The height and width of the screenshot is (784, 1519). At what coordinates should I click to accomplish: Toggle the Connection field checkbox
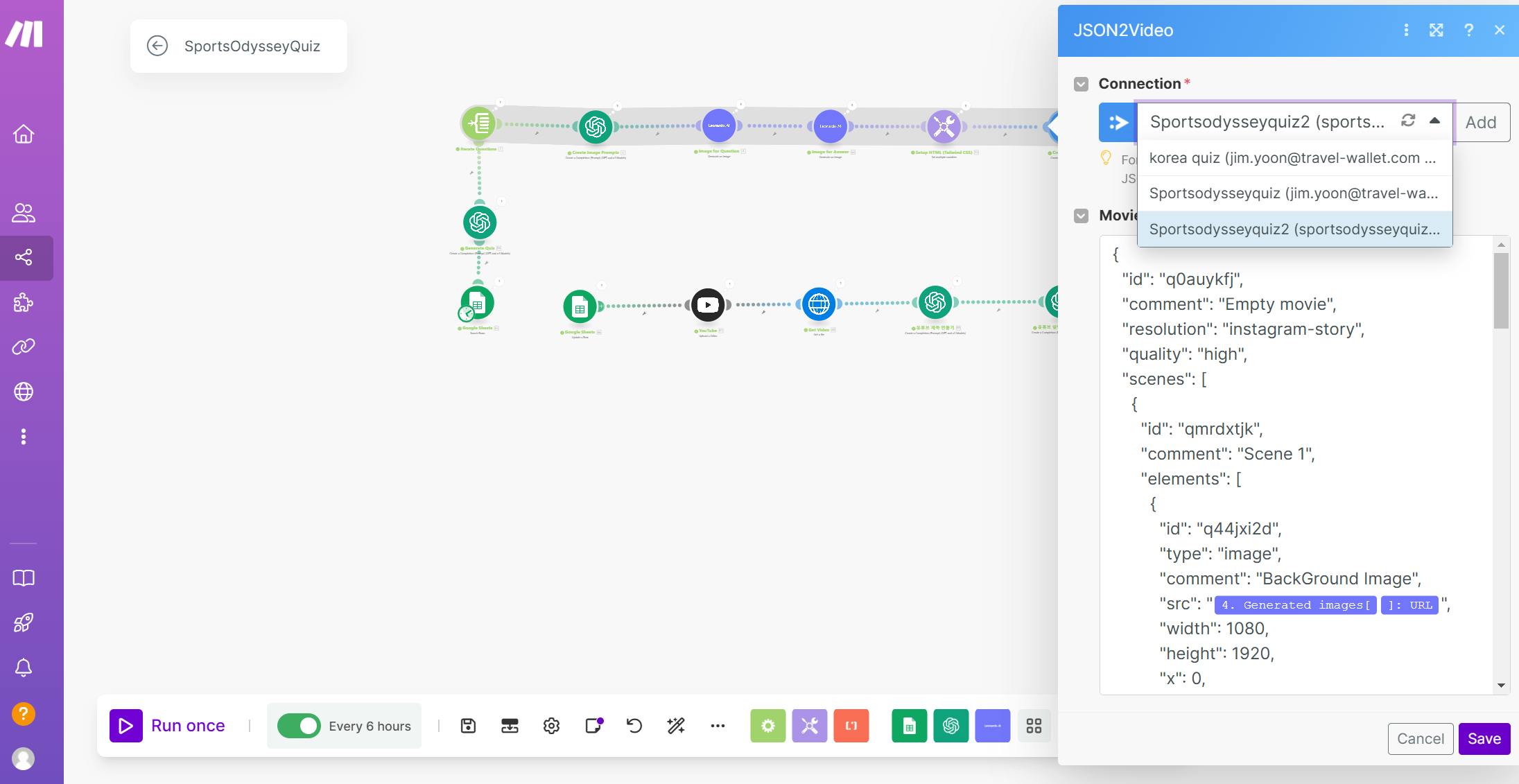coord(1081,85)
